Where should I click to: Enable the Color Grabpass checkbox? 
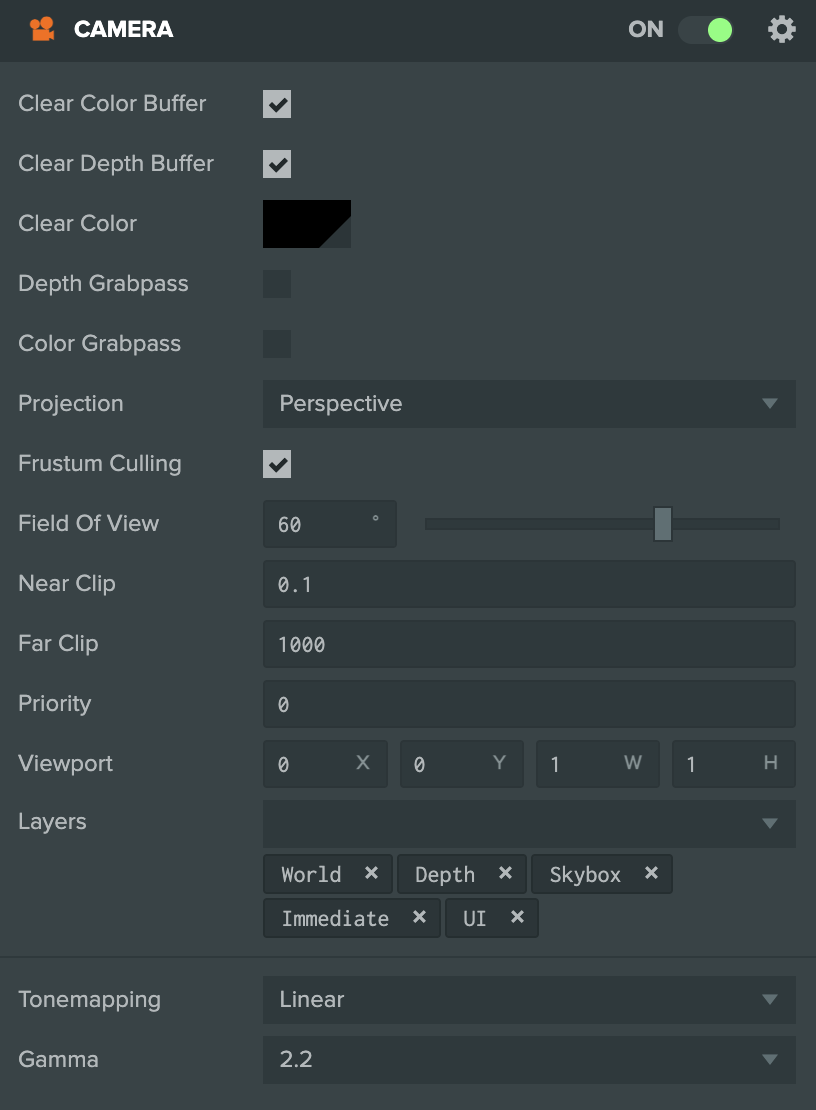277,344
